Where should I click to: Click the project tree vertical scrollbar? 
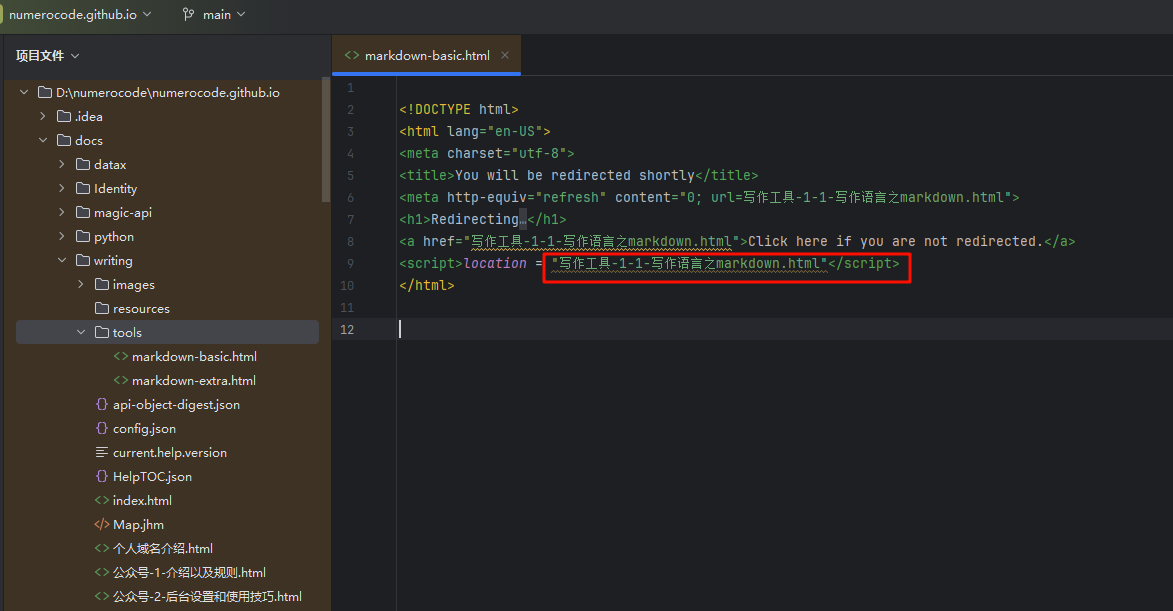(325, 140)
